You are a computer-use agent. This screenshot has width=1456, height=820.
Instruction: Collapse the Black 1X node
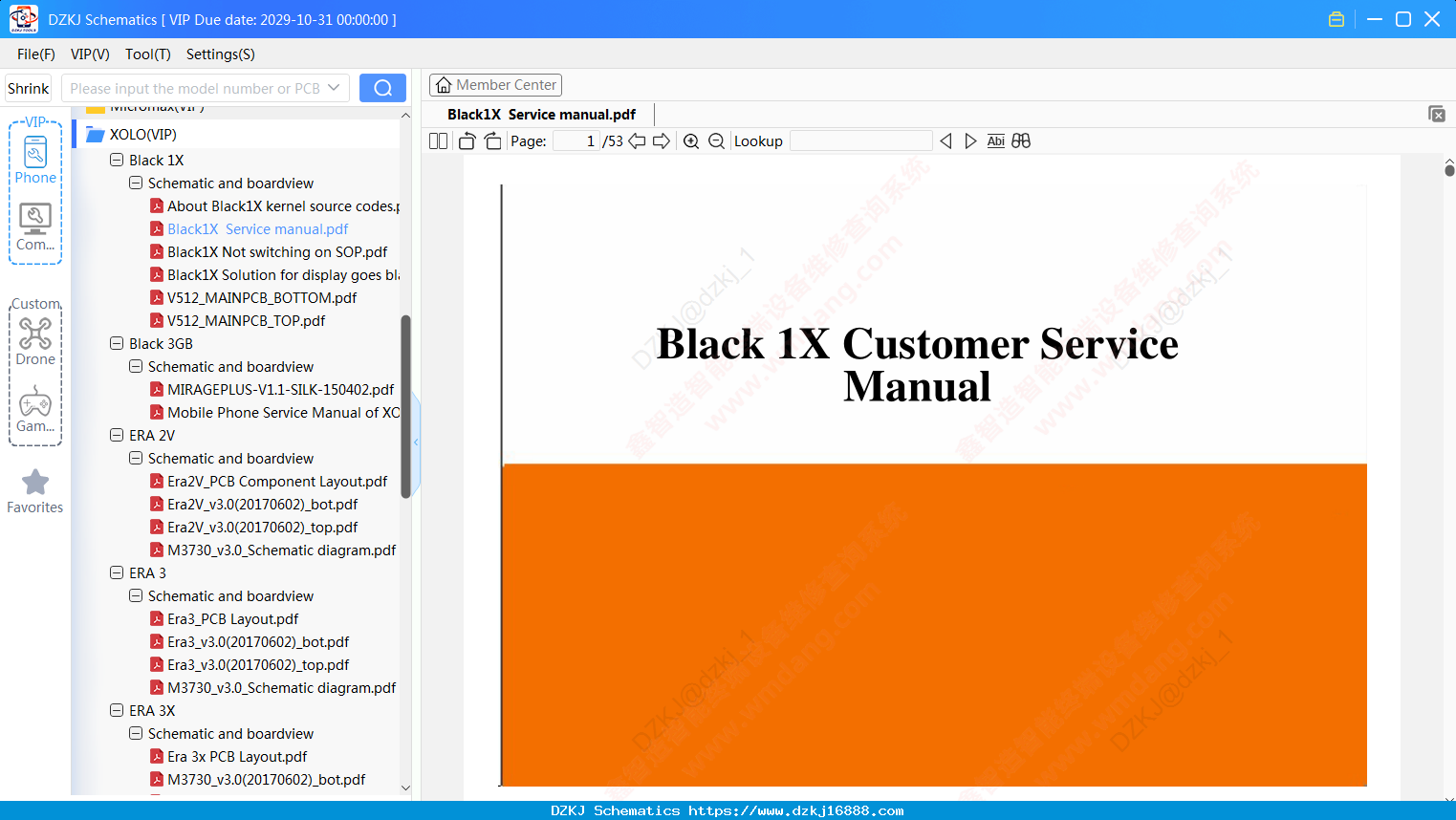click(x=117, y=160)
